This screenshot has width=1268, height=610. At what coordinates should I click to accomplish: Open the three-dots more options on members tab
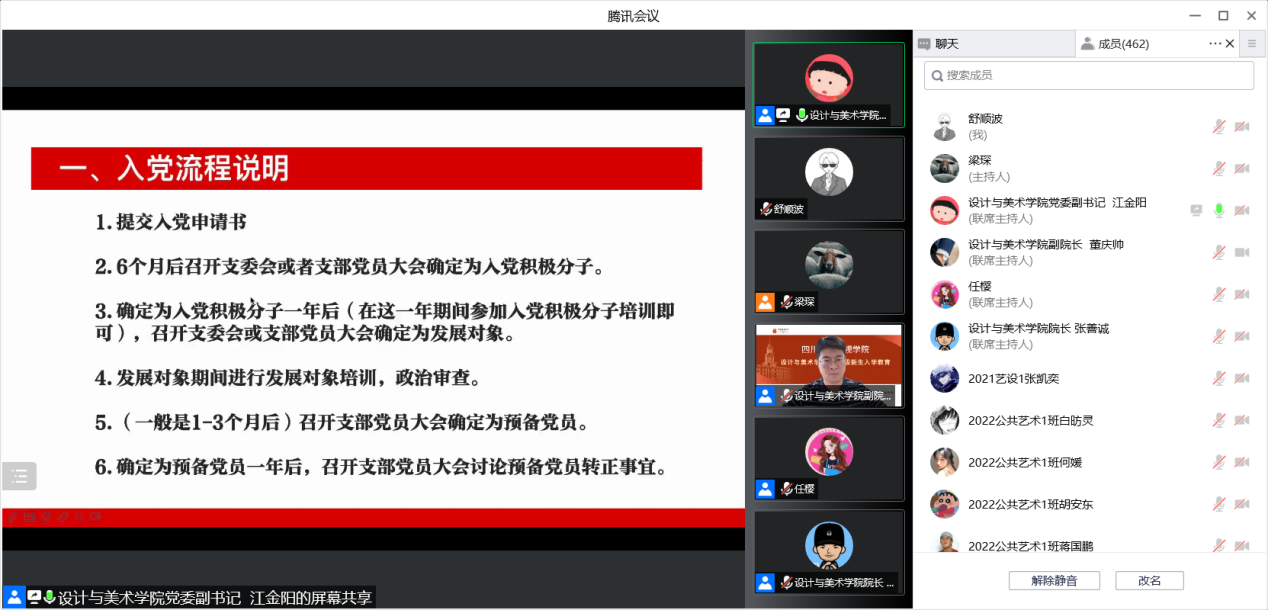tap(1215, 44)
